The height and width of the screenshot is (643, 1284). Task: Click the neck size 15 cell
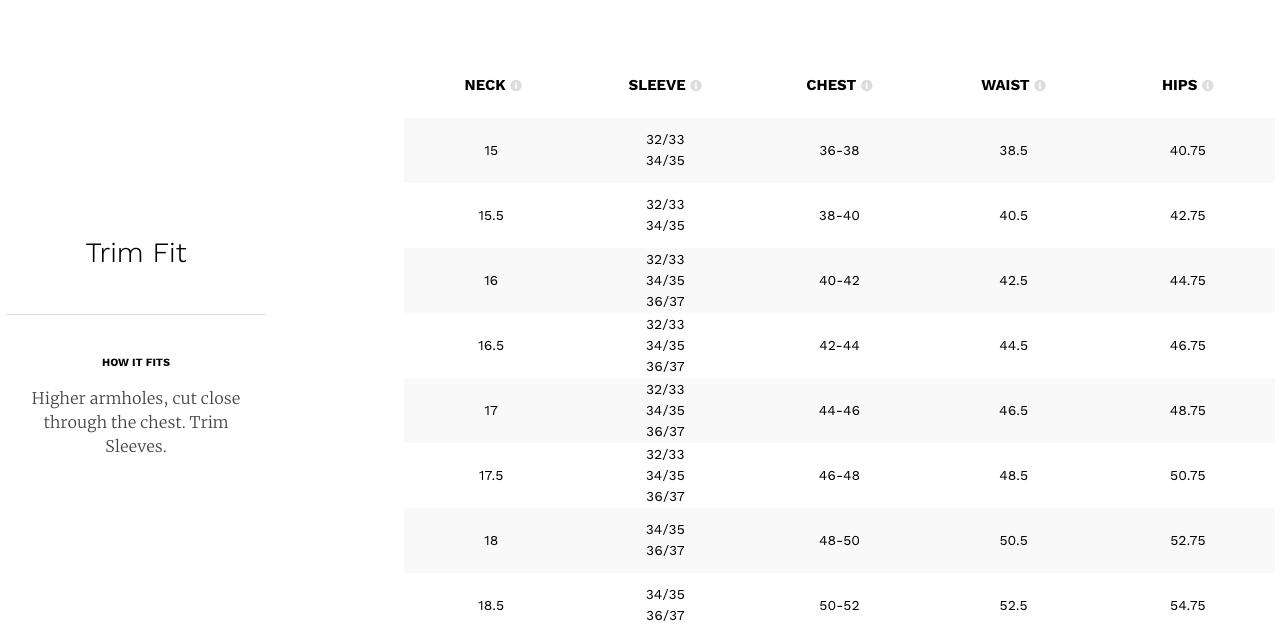pyautogui.click(x=491, y=151)
